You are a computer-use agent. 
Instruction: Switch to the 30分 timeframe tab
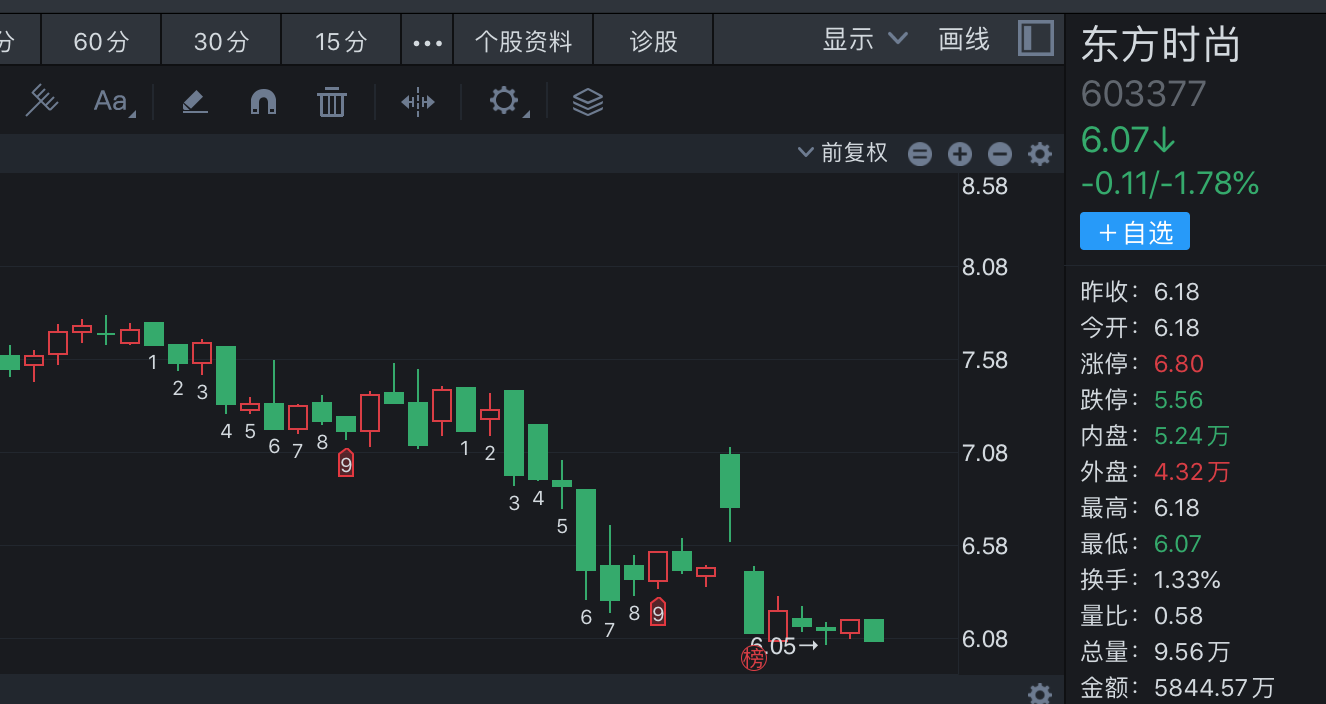(221, 41)
